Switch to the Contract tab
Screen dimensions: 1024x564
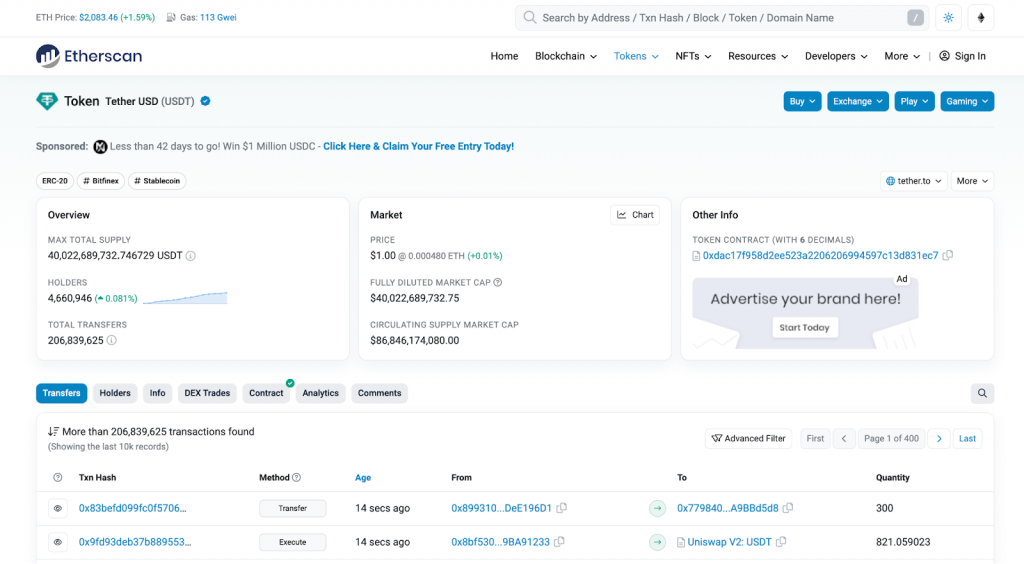(266, 393)
